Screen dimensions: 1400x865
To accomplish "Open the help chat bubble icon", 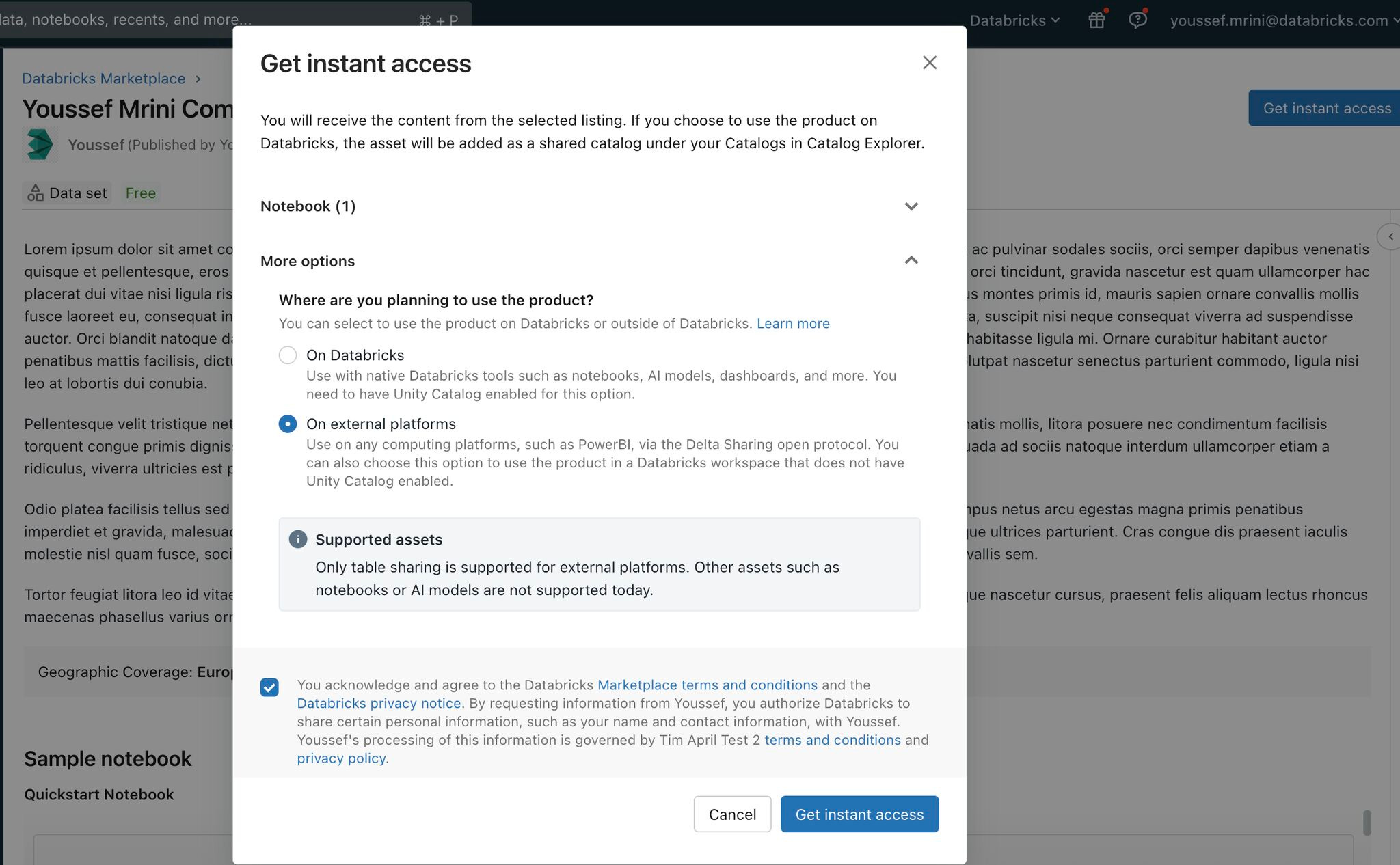I will [x=1137, y=20].
